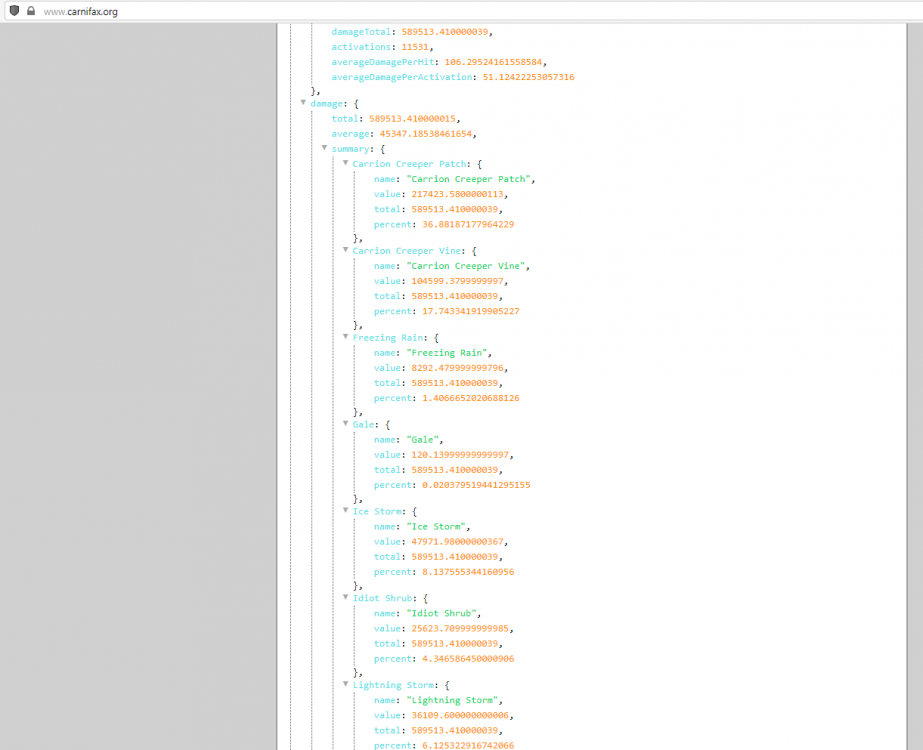The image size is (923, 750).
Task: Collapse the Idiot Shrub entry
Action: point(345,598)
